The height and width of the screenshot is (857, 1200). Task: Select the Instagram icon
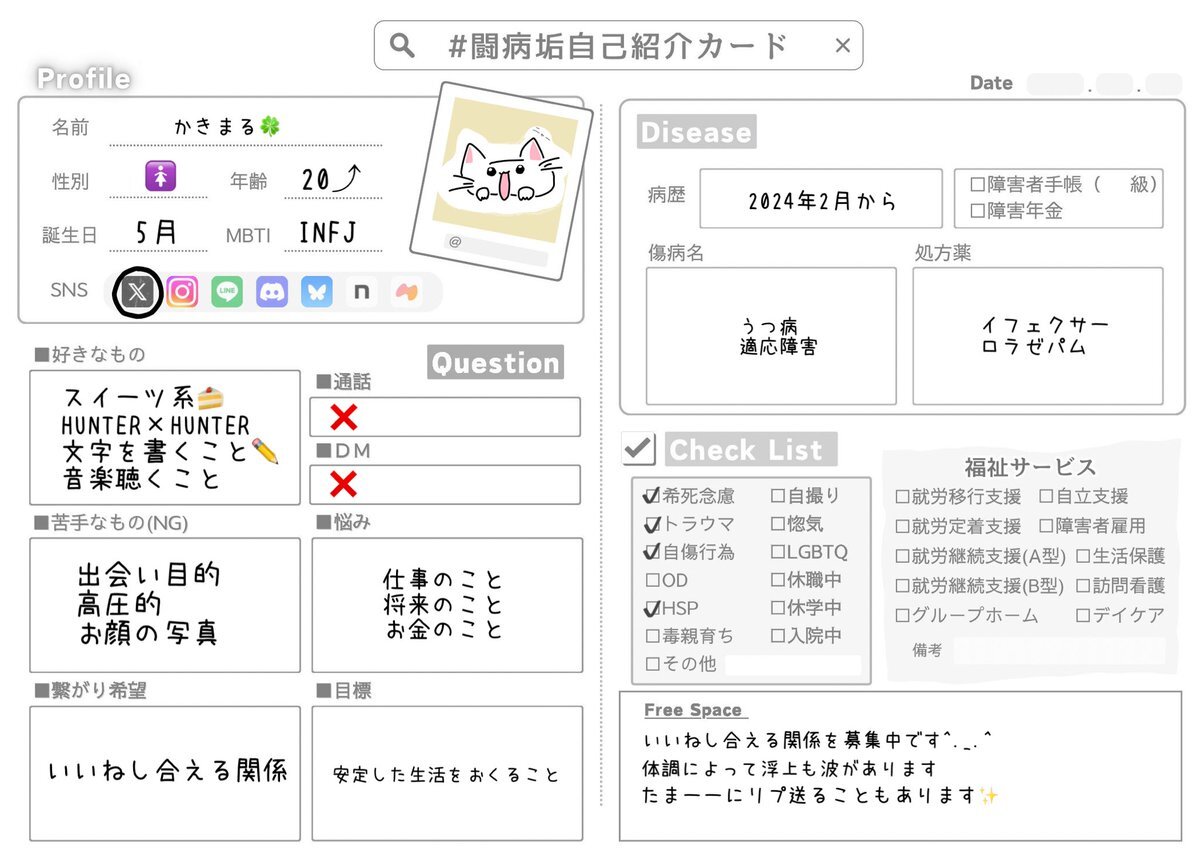182,292
